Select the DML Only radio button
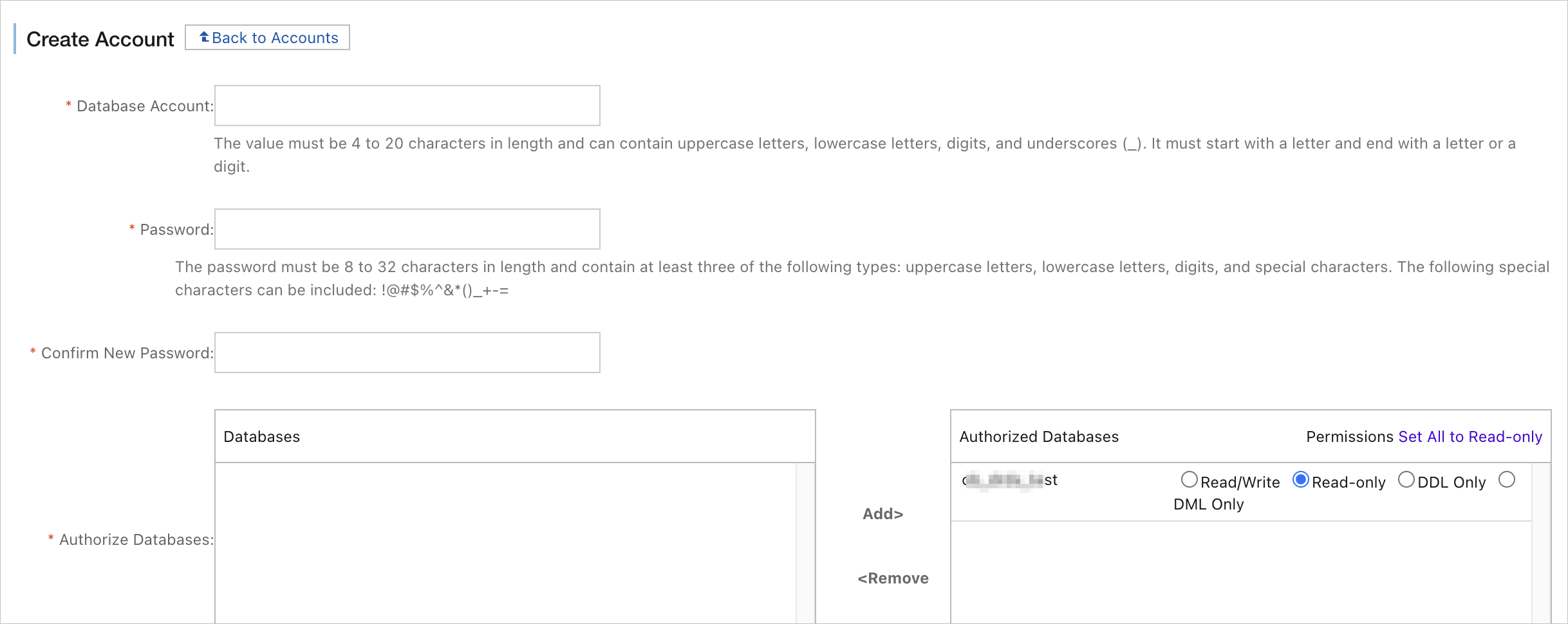Viewport: 1568px width, 624px height. [x=1507, y=480]
